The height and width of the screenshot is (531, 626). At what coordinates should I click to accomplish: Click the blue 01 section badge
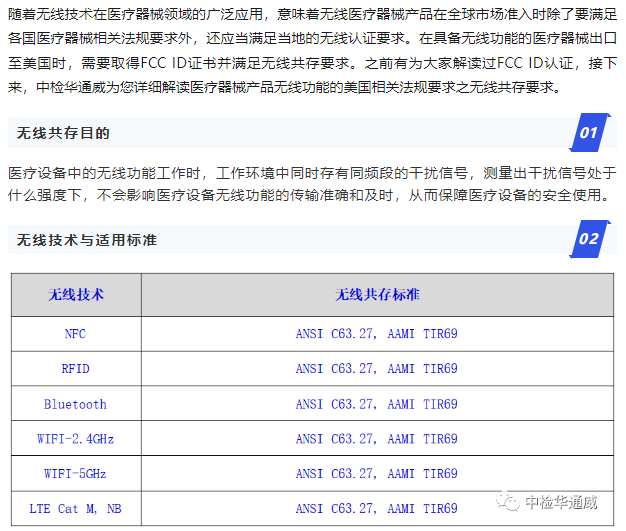(588, 133)
